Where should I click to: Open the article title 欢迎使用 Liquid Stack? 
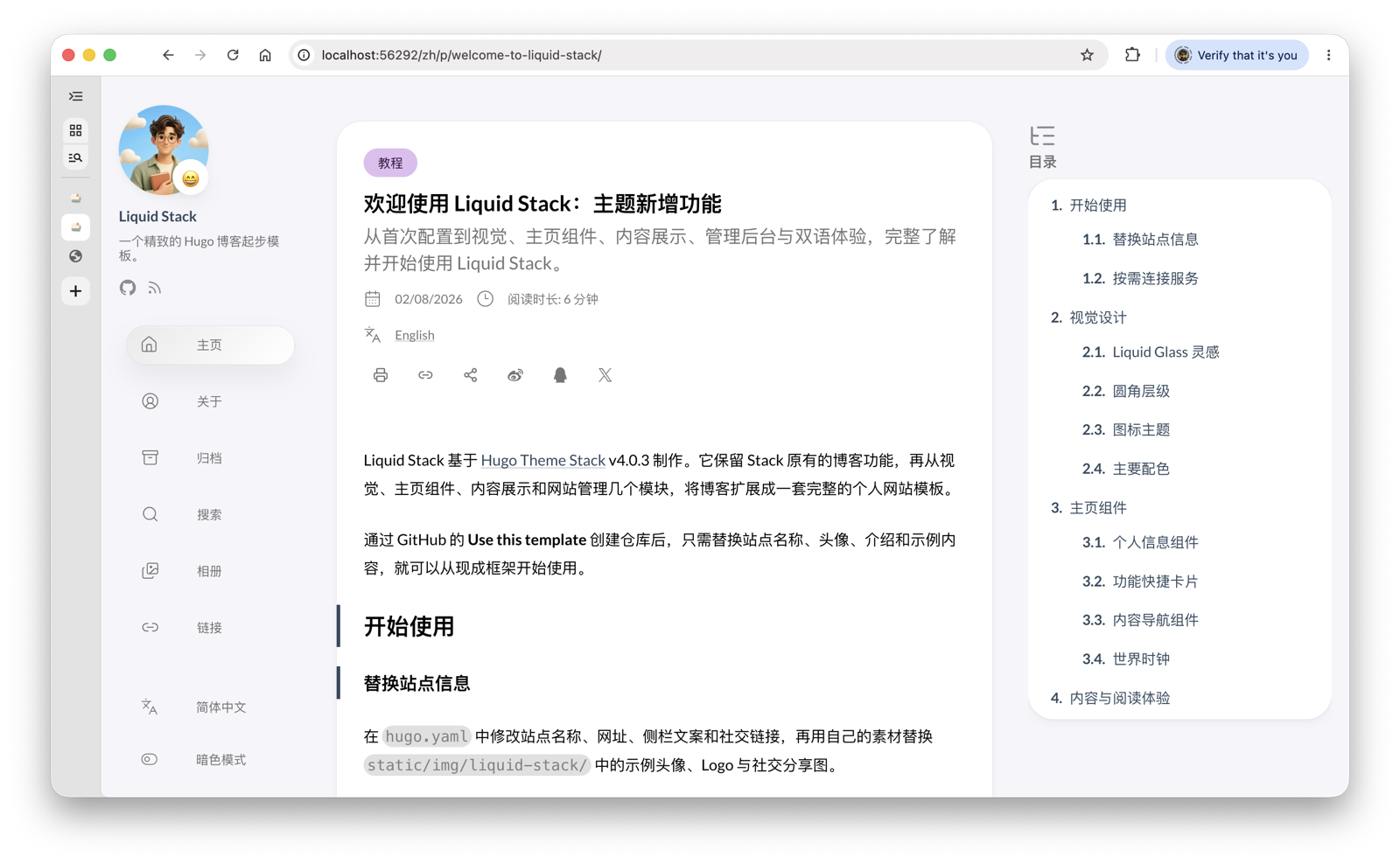tap(542, 204)
